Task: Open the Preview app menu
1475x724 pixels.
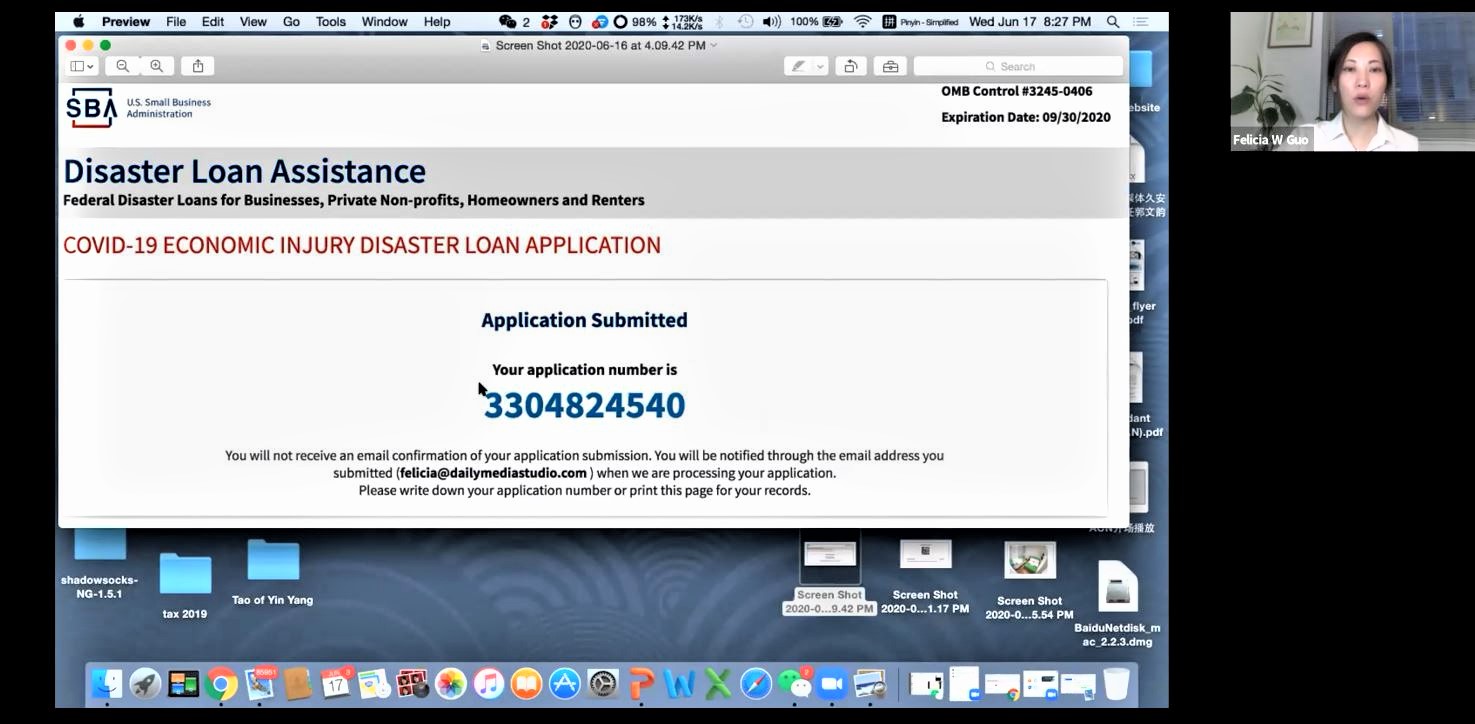Action: tap(126, 21)
